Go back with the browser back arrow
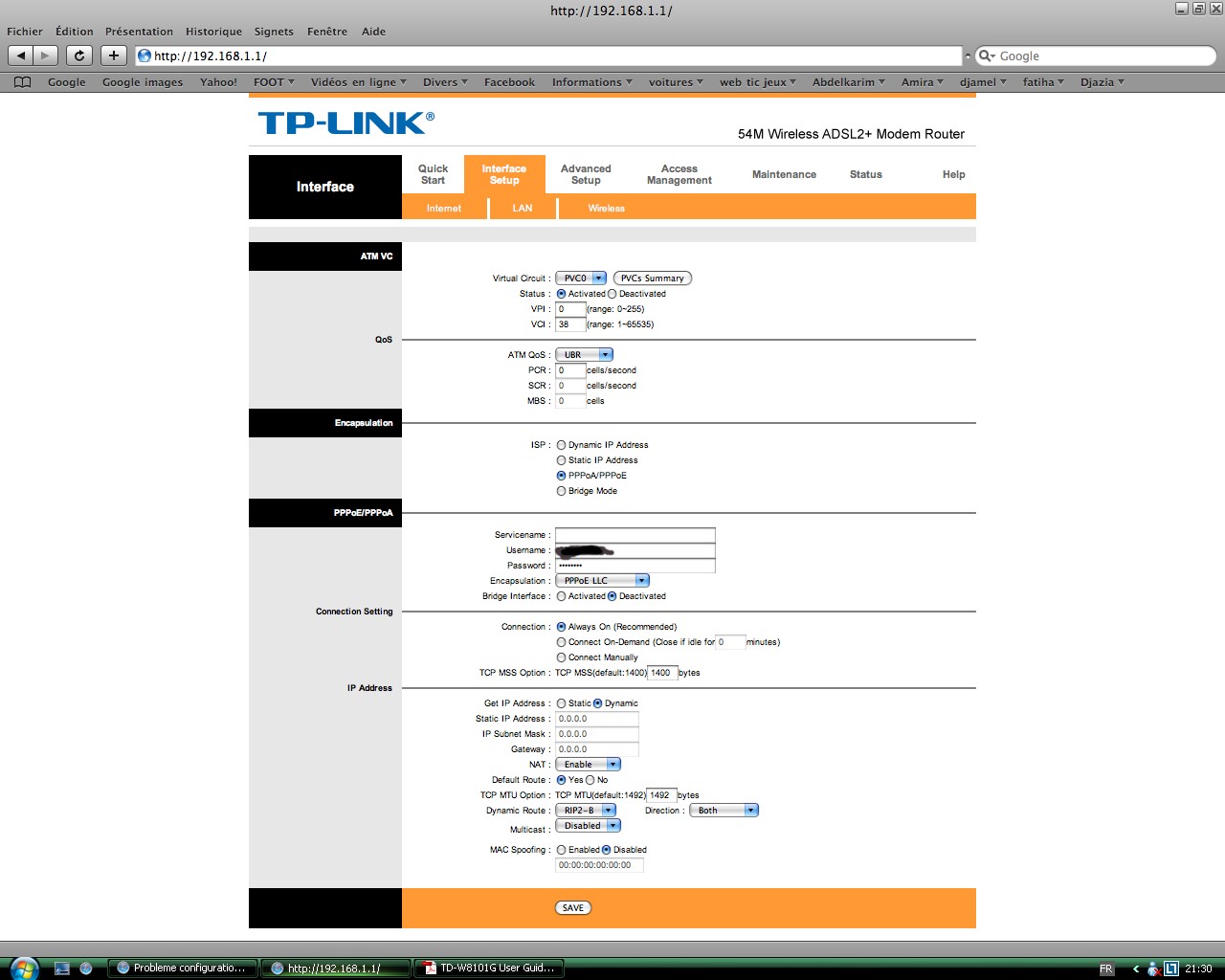Screen dimensions: 1225x980 click(20, 56)
